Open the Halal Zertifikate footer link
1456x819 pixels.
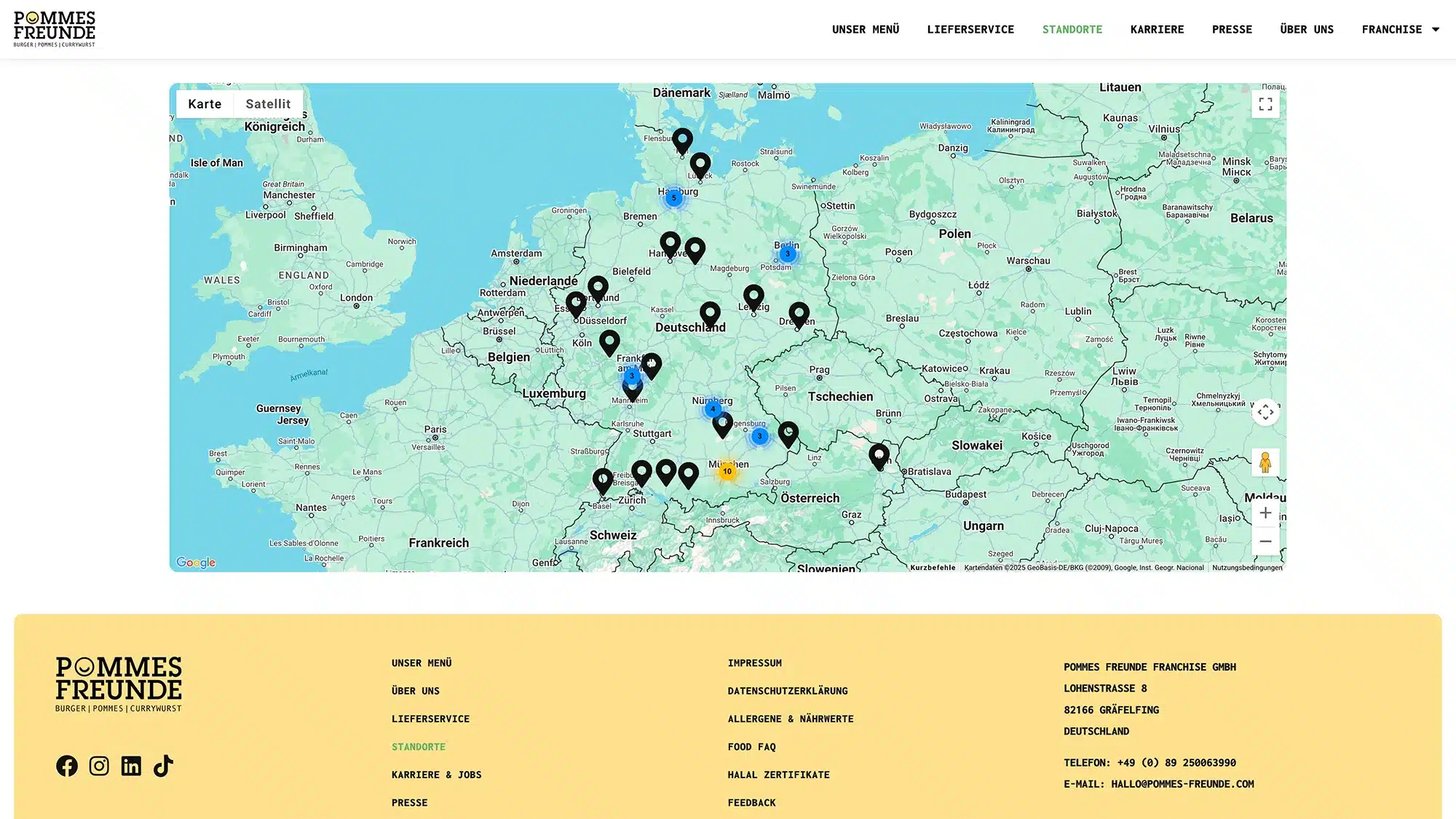[x=778, y=775]
